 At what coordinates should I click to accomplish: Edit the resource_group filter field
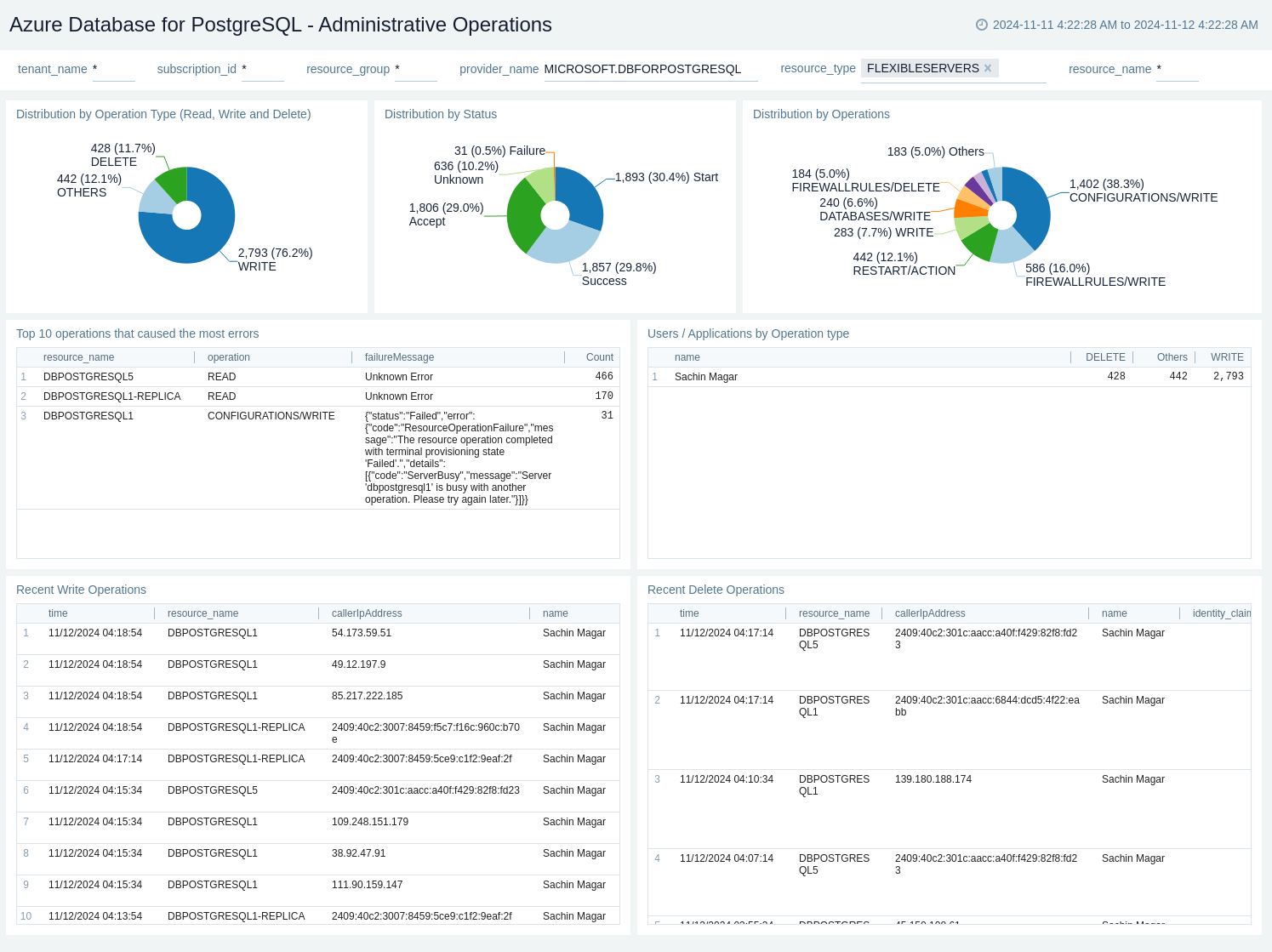click(x=416, y=69)
